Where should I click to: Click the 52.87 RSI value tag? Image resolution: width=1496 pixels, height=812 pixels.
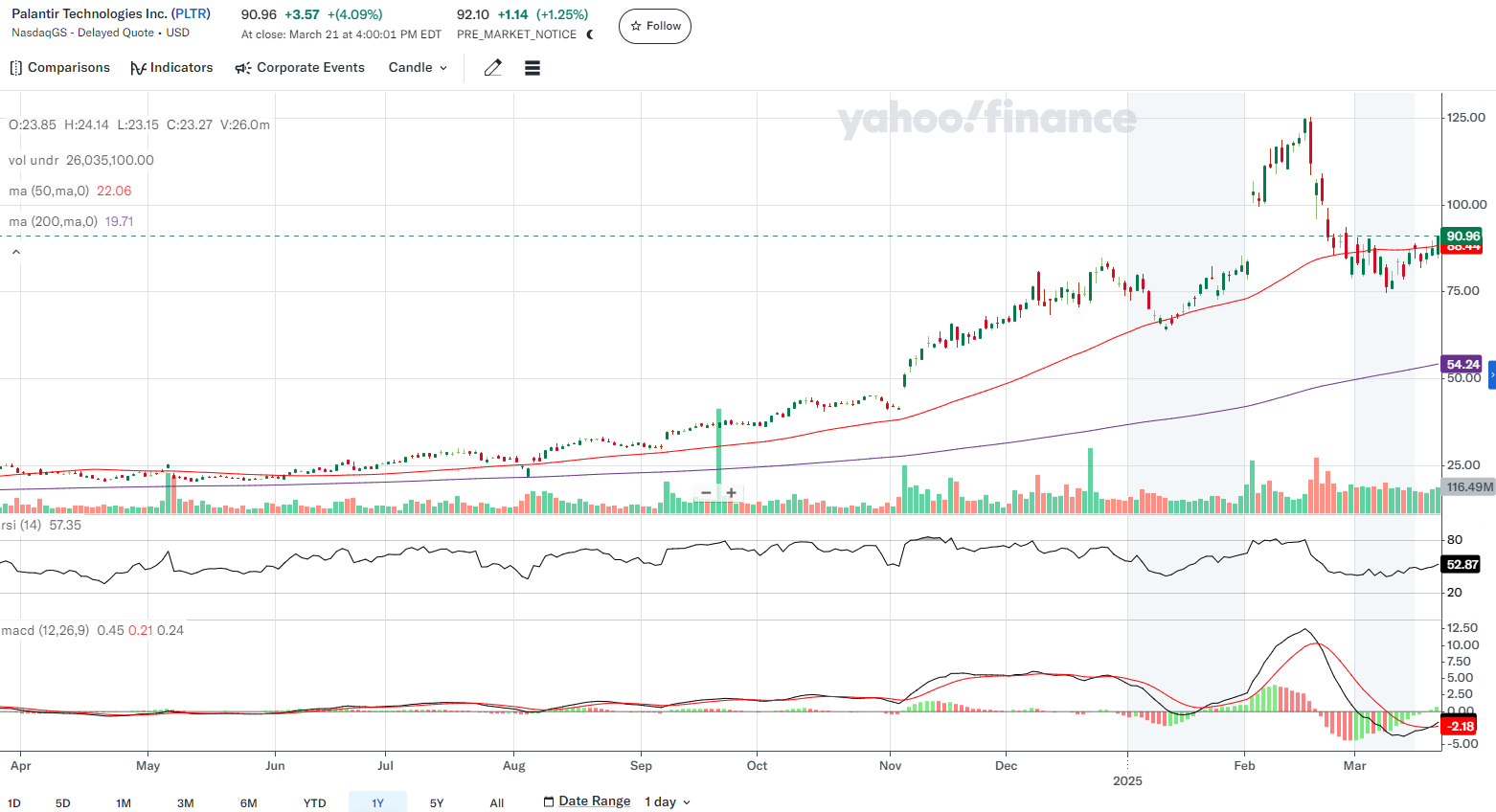(1462, 564)
